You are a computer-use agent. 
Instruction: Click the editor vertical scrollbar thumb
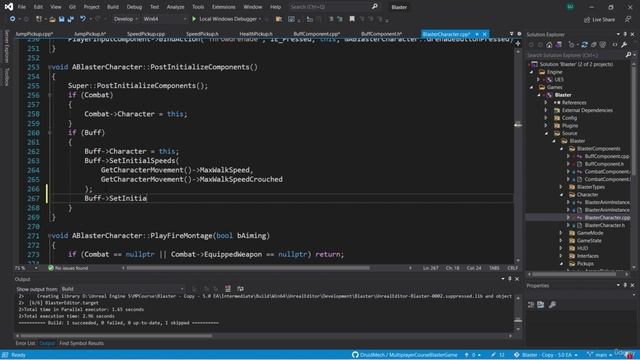pos(518,124)
